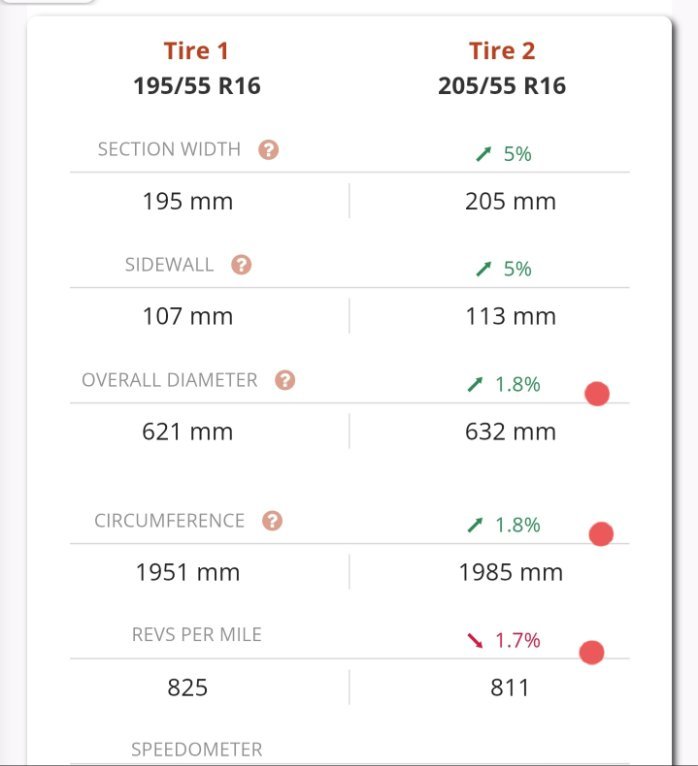
Task: Select the Tire 2 heading
Action: [x=502, y=51]
